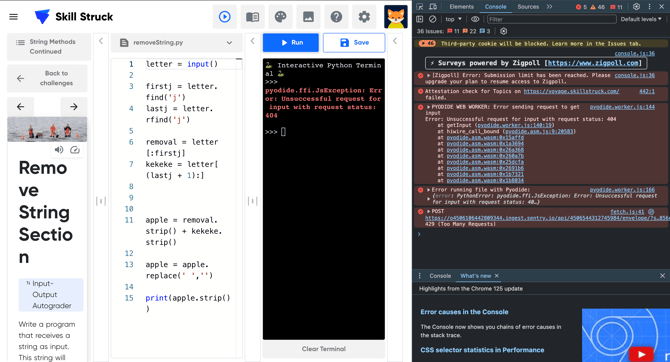Clear Terminal output
670x362 pixels.
point(323,349)
